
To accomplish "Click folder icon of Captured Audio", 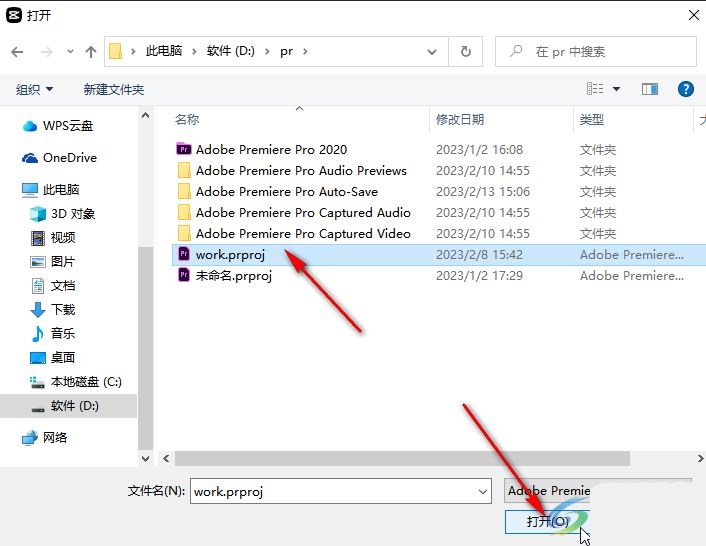I will [x=184, y=212].
